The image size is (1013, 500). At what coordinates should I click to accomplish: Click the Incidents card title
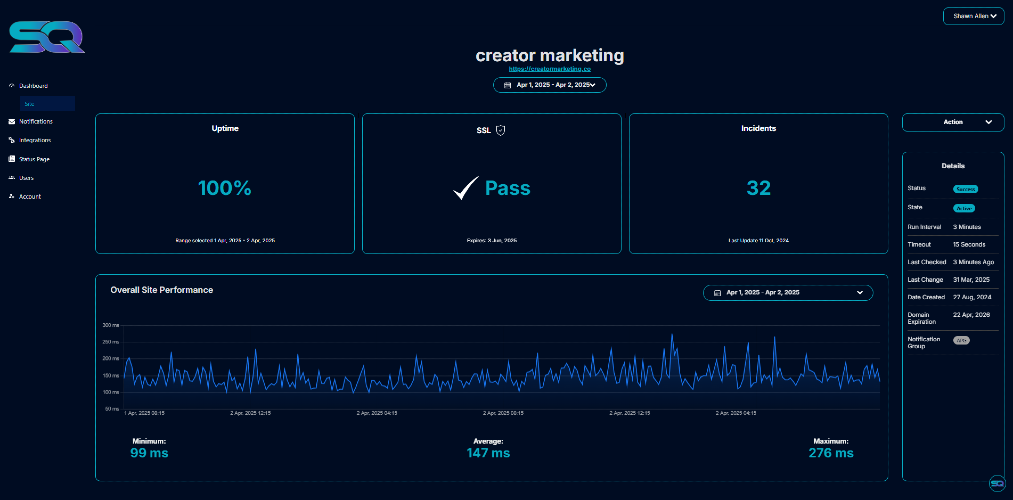pyautogui.click(x=758, y=129)
